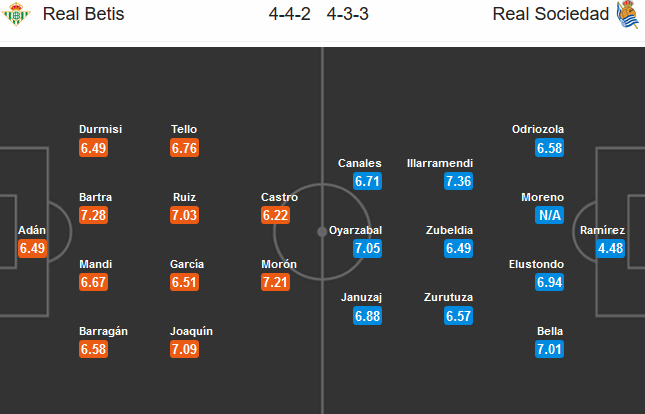Select Moreno's N/A rating badge
This screenshot has height=414, width=645.
(549, 217)
